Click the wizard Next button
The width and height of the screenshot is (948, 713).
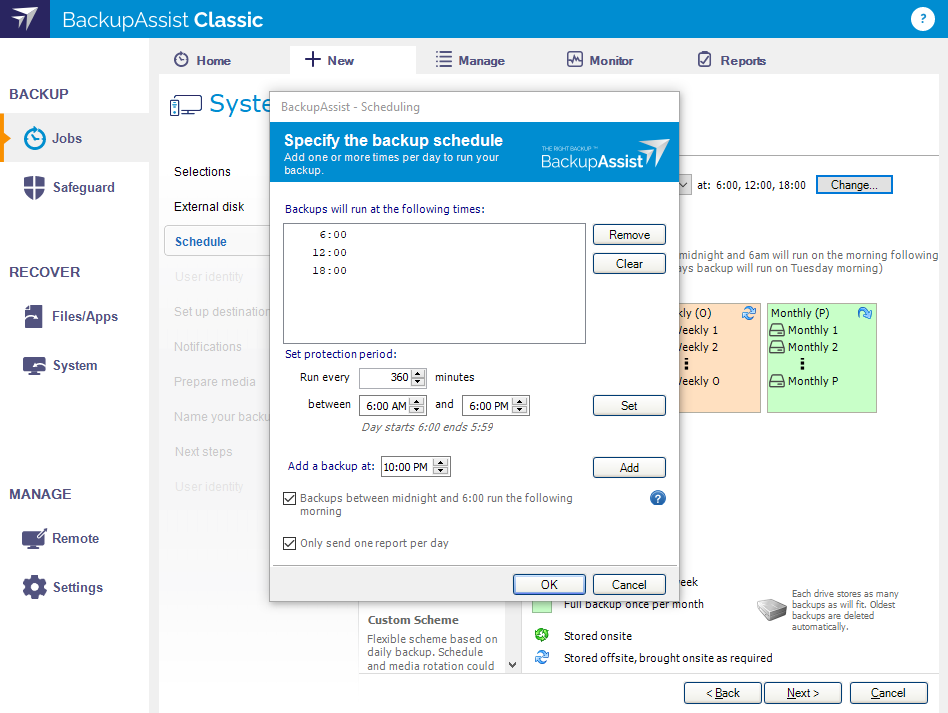[803, 693]
